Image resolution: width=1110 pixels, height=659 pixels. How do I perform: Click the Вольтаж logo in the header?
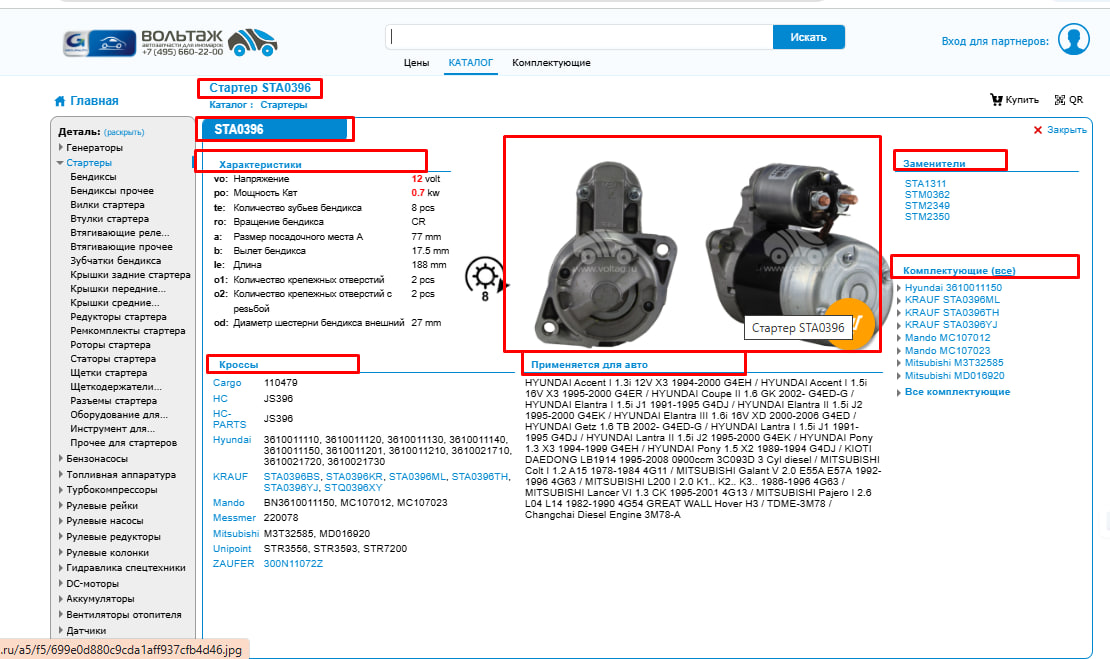[x=170, y=42]
